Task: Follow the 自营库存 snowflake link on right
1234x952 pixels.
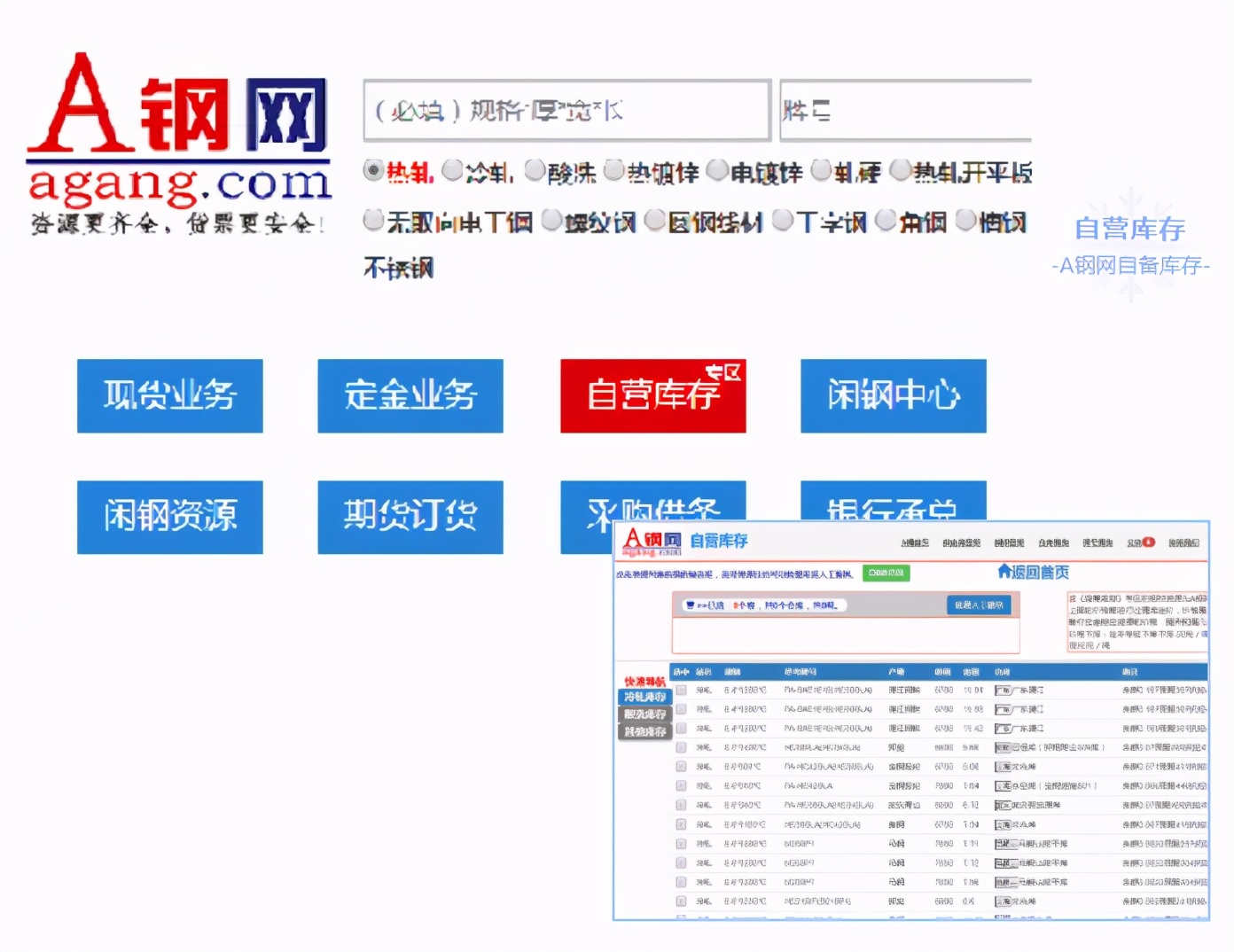Action: pyautogui.click(x=1131, y=230)
